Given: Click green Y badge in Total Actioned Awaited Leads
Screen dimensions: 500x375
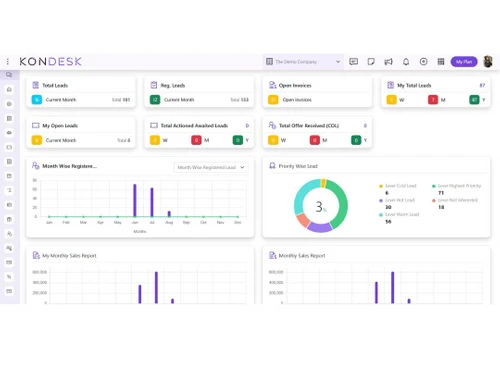Looking at the screenshot, I should point(238,140).
